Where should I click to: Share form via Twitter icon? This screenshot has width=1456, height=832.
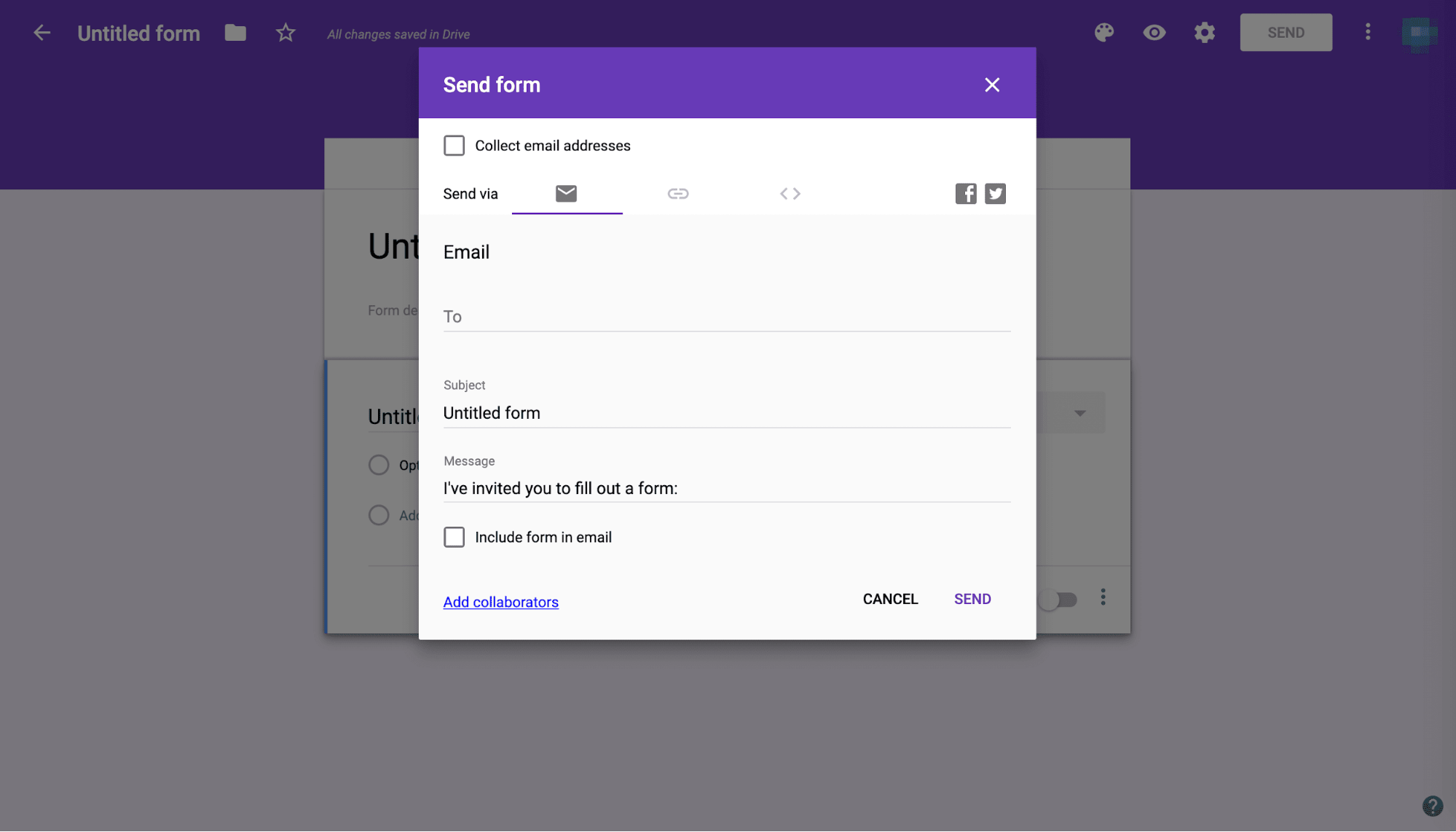pos(995,194)
